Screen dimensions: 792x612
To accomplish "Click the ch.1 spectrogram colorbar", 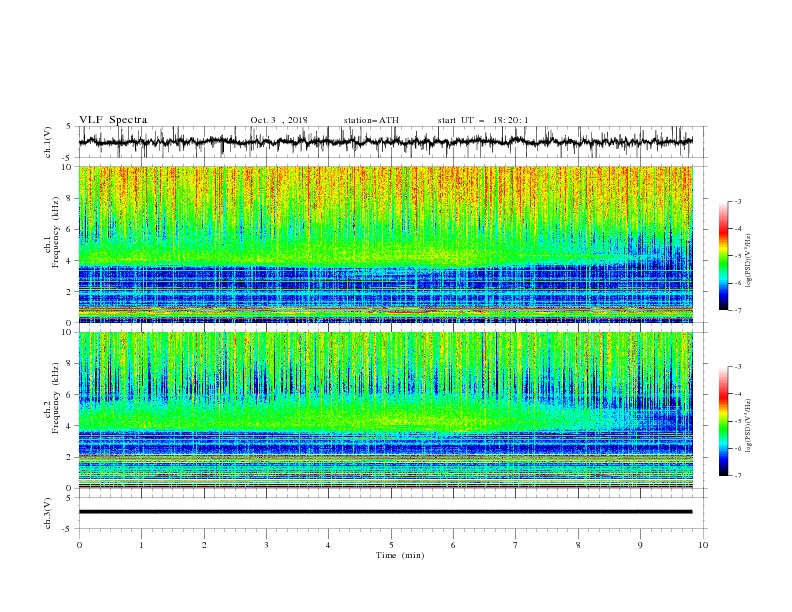I will [723, 256].
